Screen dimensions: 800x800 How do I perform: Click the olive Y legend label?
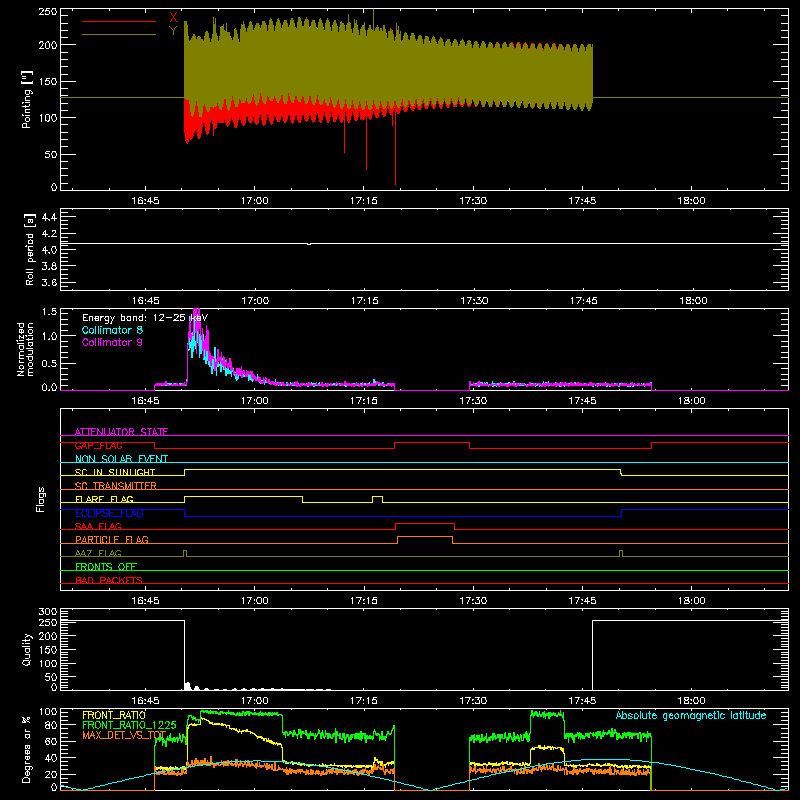click(173, 31)
